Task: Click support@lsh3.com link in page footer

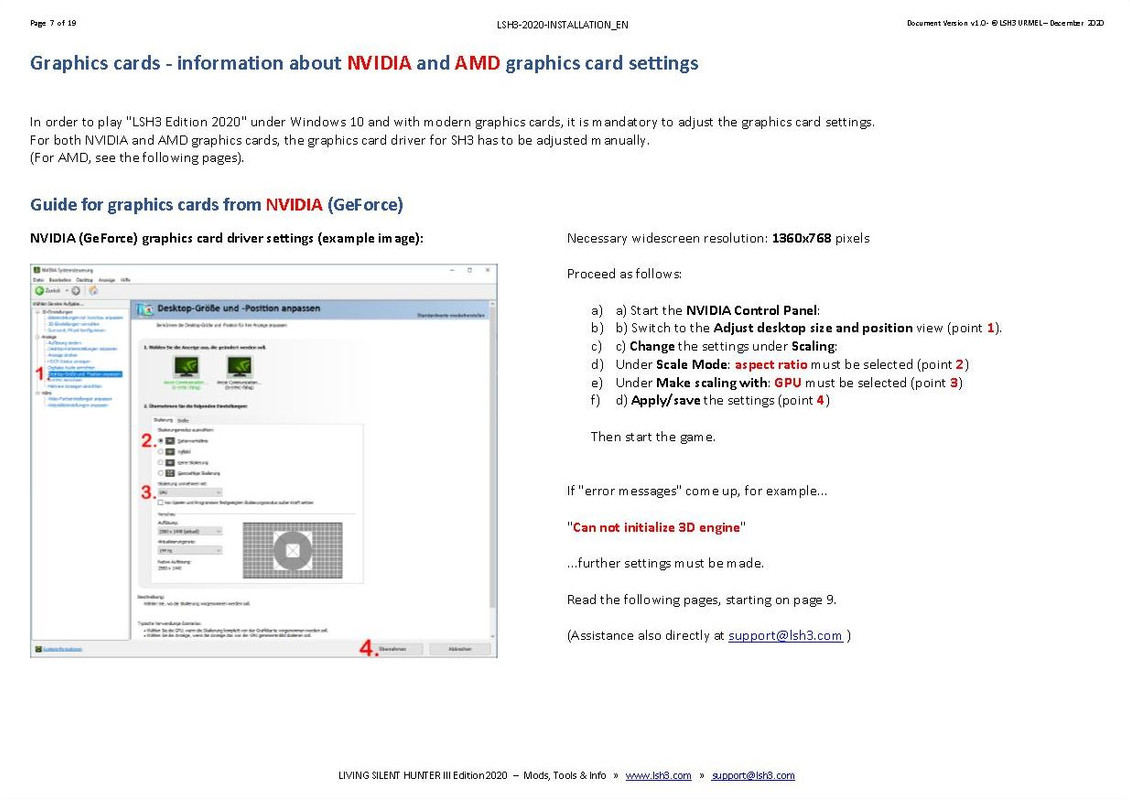Action: (x=753, y=775)
